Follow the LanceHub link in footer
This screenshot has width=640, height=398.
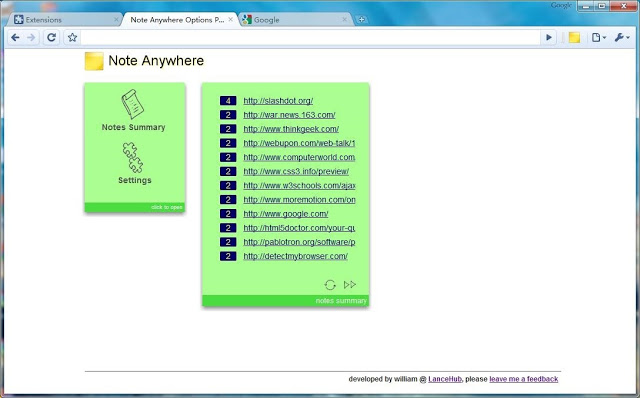tap(444, 379)
